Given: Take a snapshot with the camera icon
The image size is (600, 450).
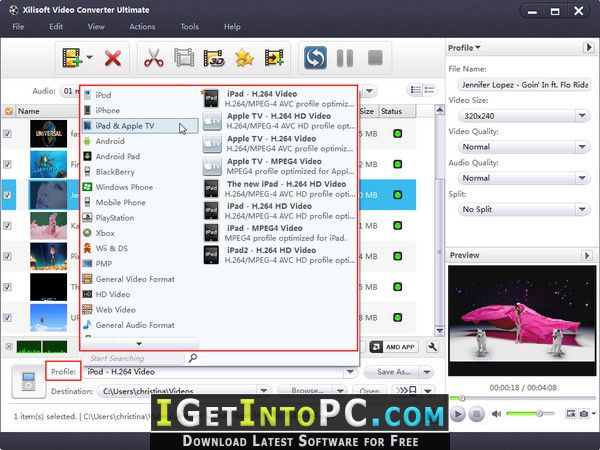Looking at the screenshot, I should click(584, 414).
